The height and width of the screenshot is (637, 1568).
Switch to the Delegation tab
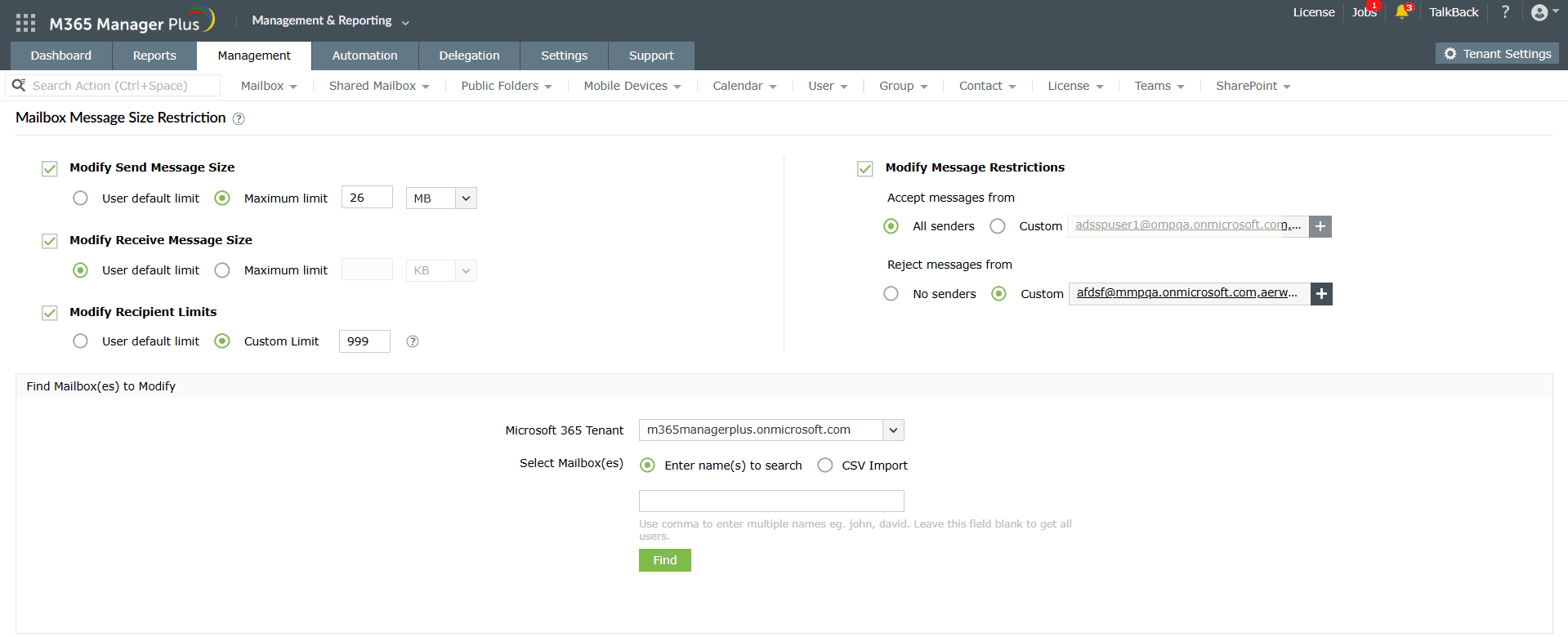469,56
